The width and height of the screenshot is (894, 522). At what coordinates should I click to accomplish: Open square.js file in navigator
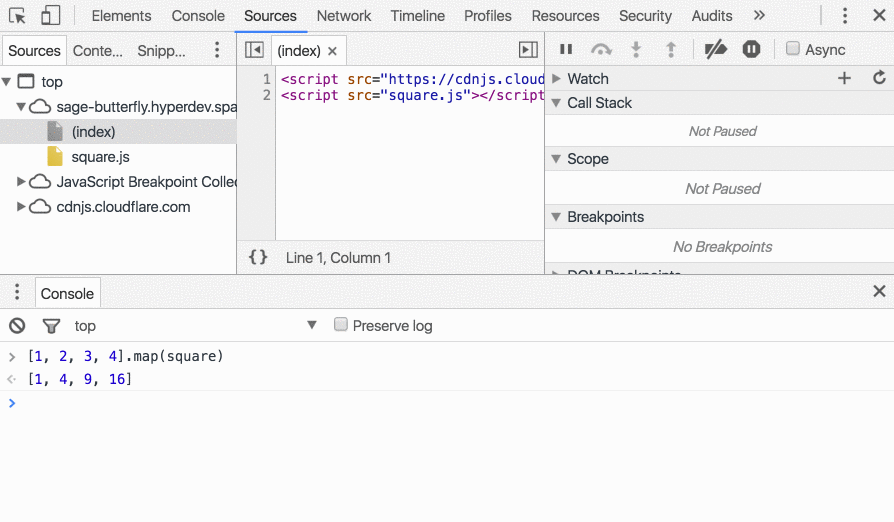point(100,157)
